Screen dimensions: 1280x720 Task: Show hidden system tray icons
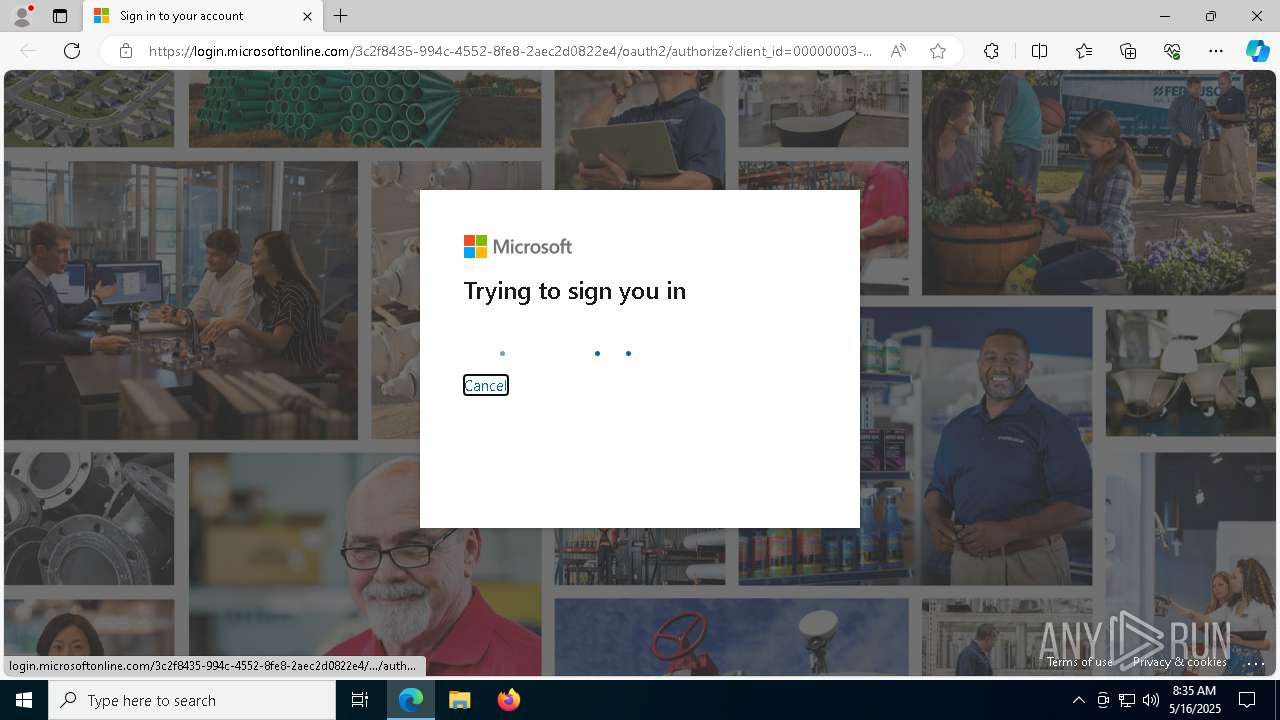[1078, 700]
